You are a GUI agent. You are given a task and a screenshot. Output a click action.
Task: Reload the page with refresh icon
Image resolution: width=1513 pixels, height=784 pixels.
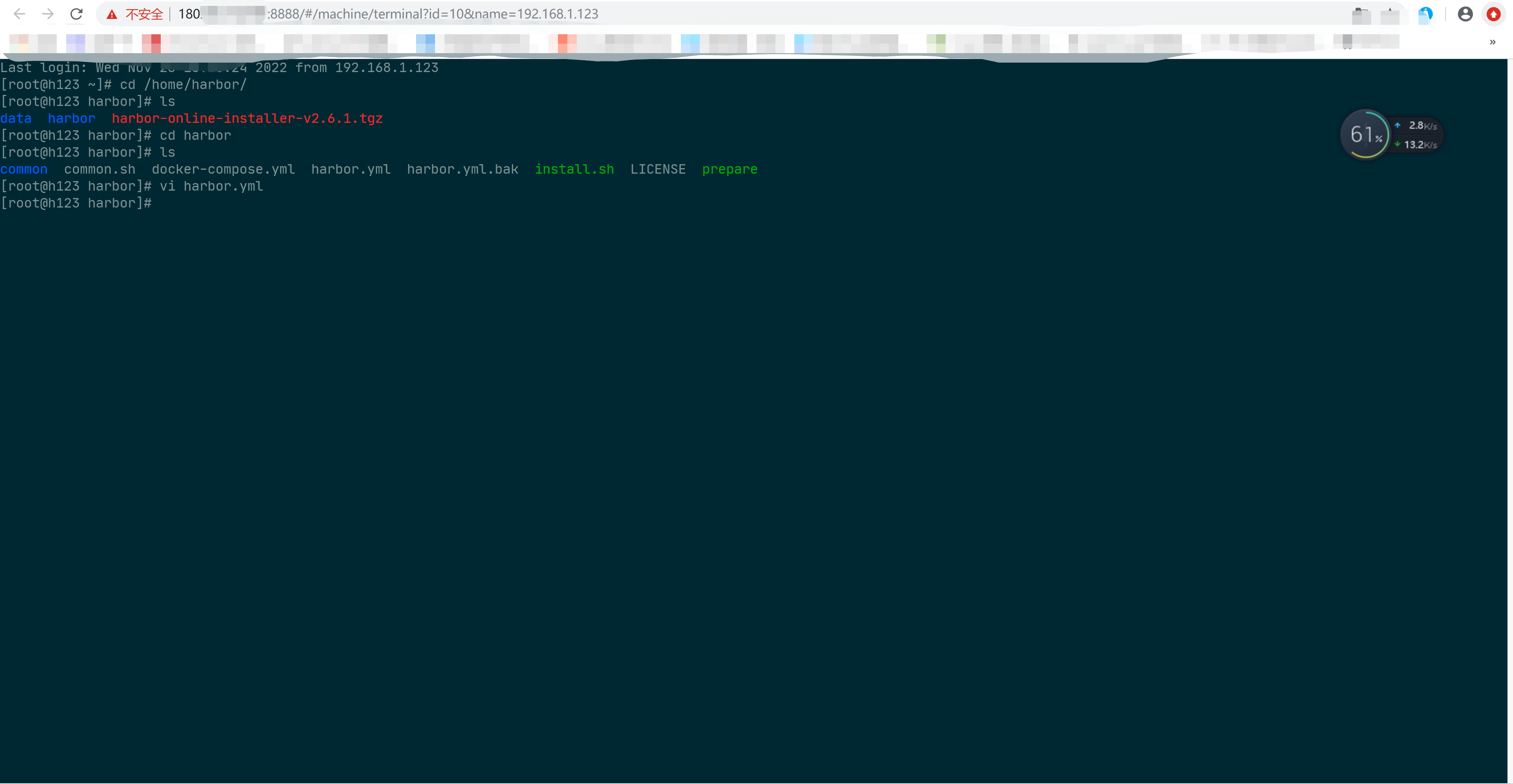[x=76, y=14]
